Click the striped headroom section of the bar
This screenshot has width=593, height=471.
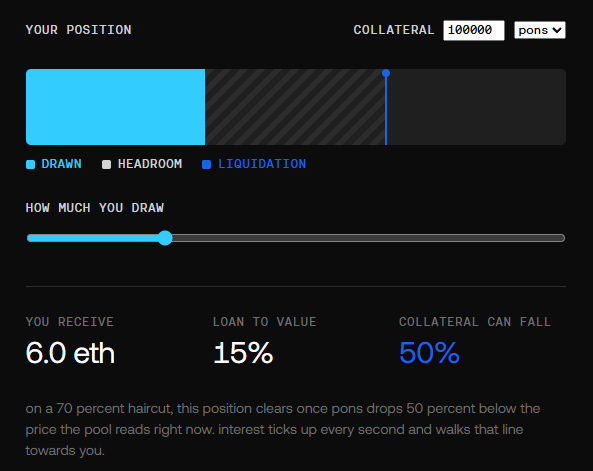point(295,107)
